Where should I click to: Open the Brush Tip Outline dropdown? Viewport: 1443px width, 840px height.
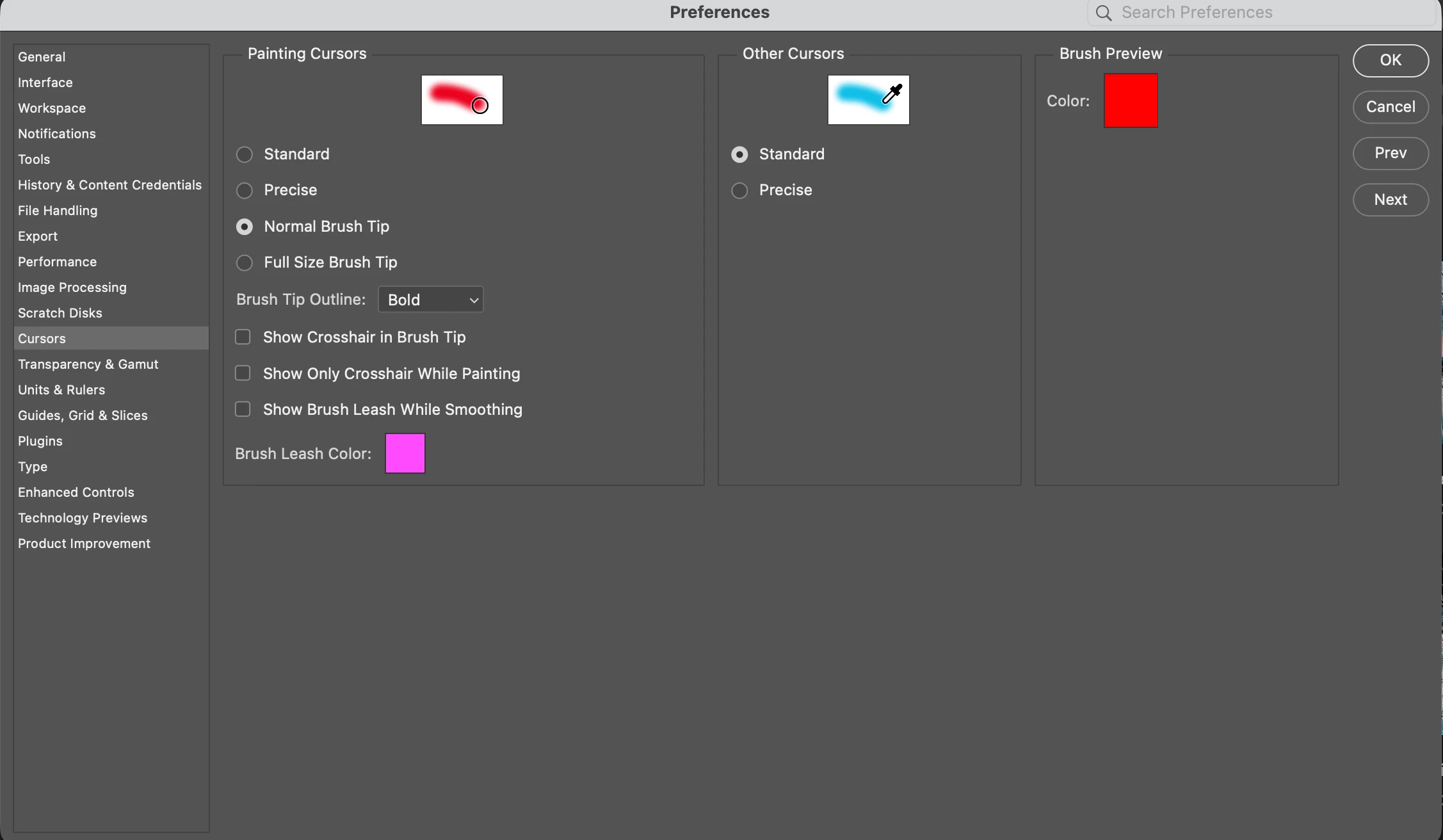click(x=431, y=300)
